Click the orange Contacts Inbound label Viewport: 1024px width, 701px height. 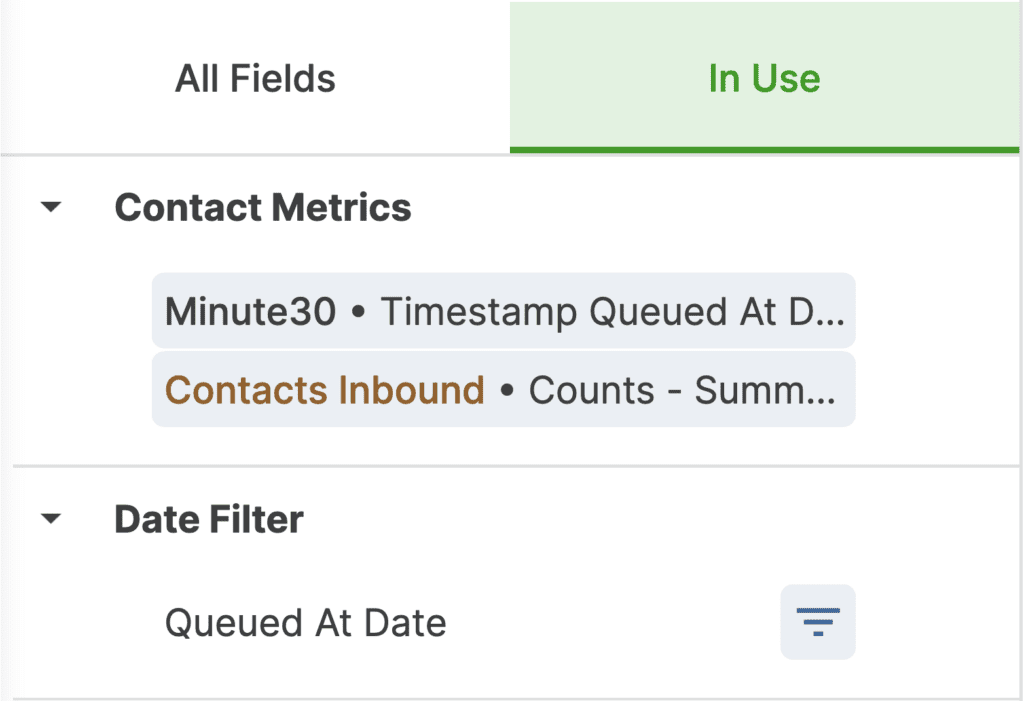tap(325, 390)
